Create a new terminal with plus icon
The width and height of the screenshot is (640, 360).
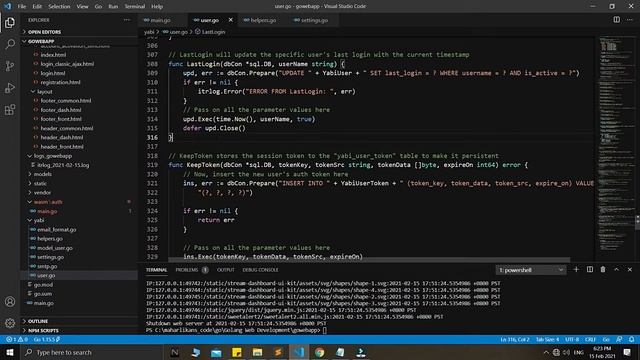coord(576,269)
